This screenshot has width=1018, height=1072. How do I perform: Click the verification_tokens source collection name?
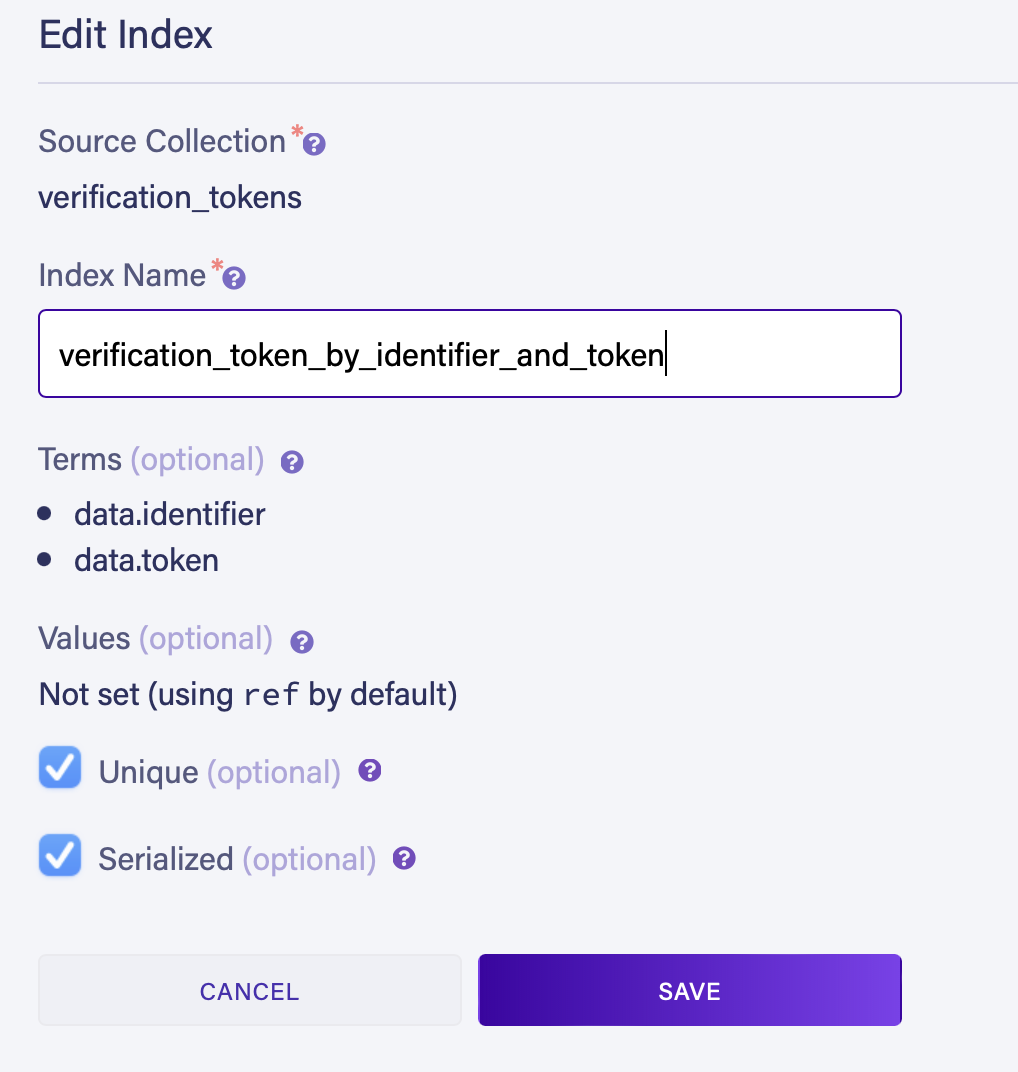[170, 197]
